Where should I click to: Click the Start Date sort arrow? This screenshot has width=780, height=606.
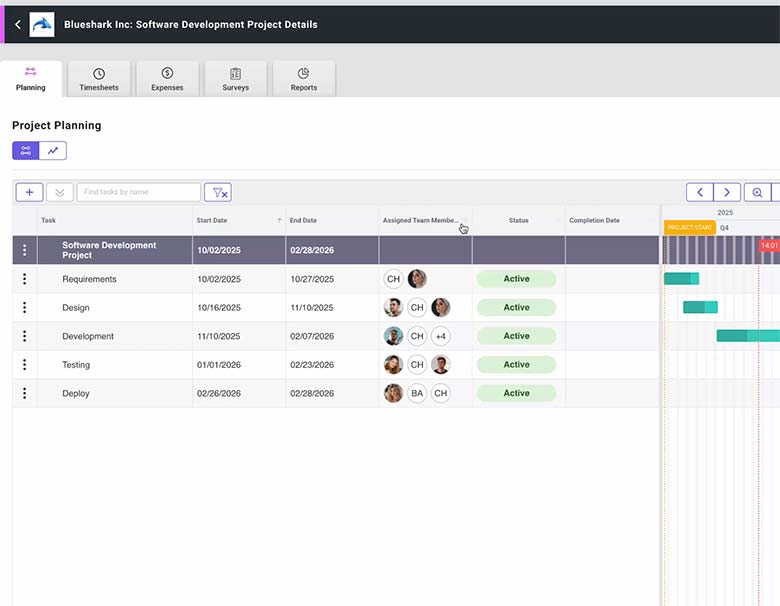(x=279, y=220)
